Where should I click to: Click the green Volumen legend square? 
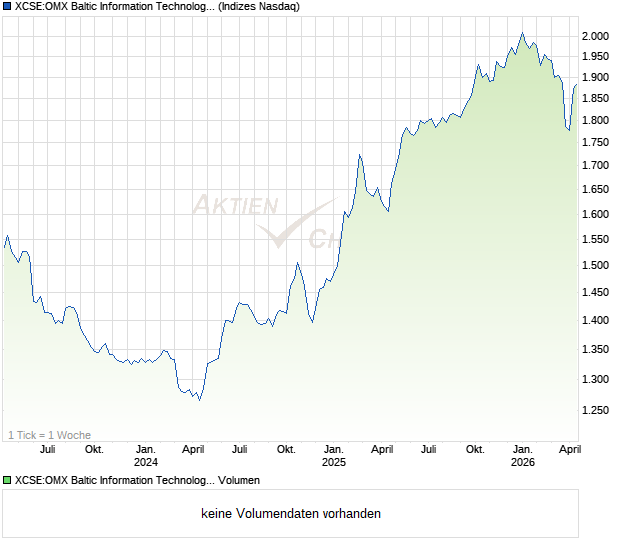point(7,480)
